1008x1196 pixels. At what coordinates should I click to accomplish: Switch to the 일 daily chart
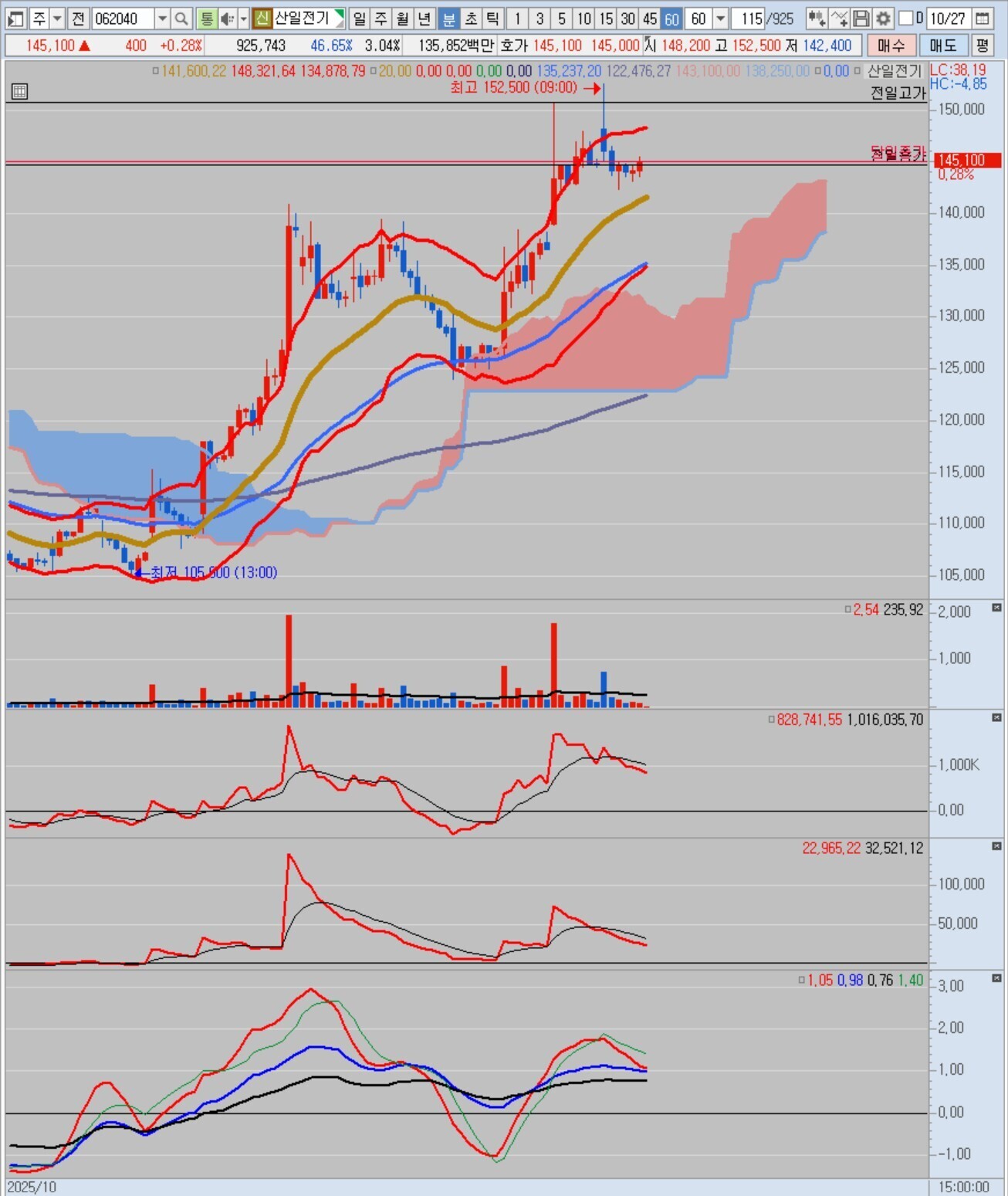click(x=360, y=18)
